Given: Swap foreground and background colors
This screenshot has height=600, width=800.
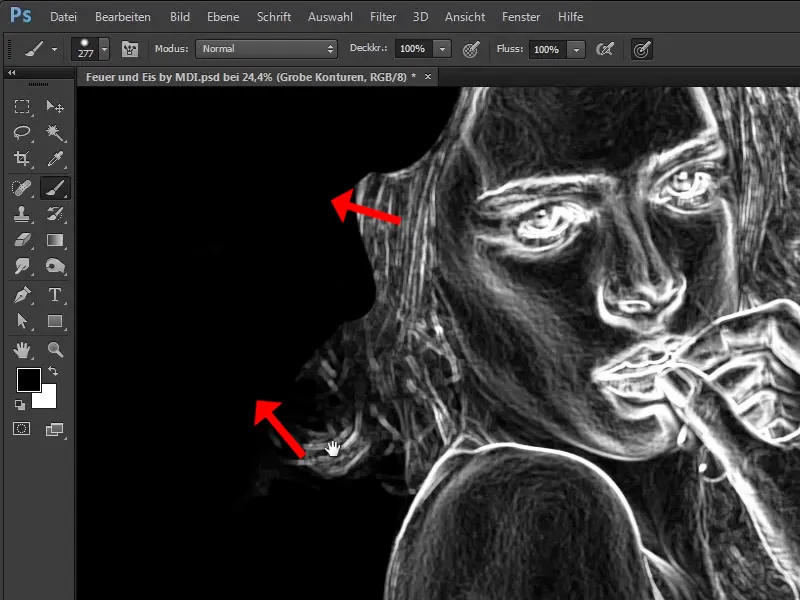Looking at the screenshot, I should 53,371.
